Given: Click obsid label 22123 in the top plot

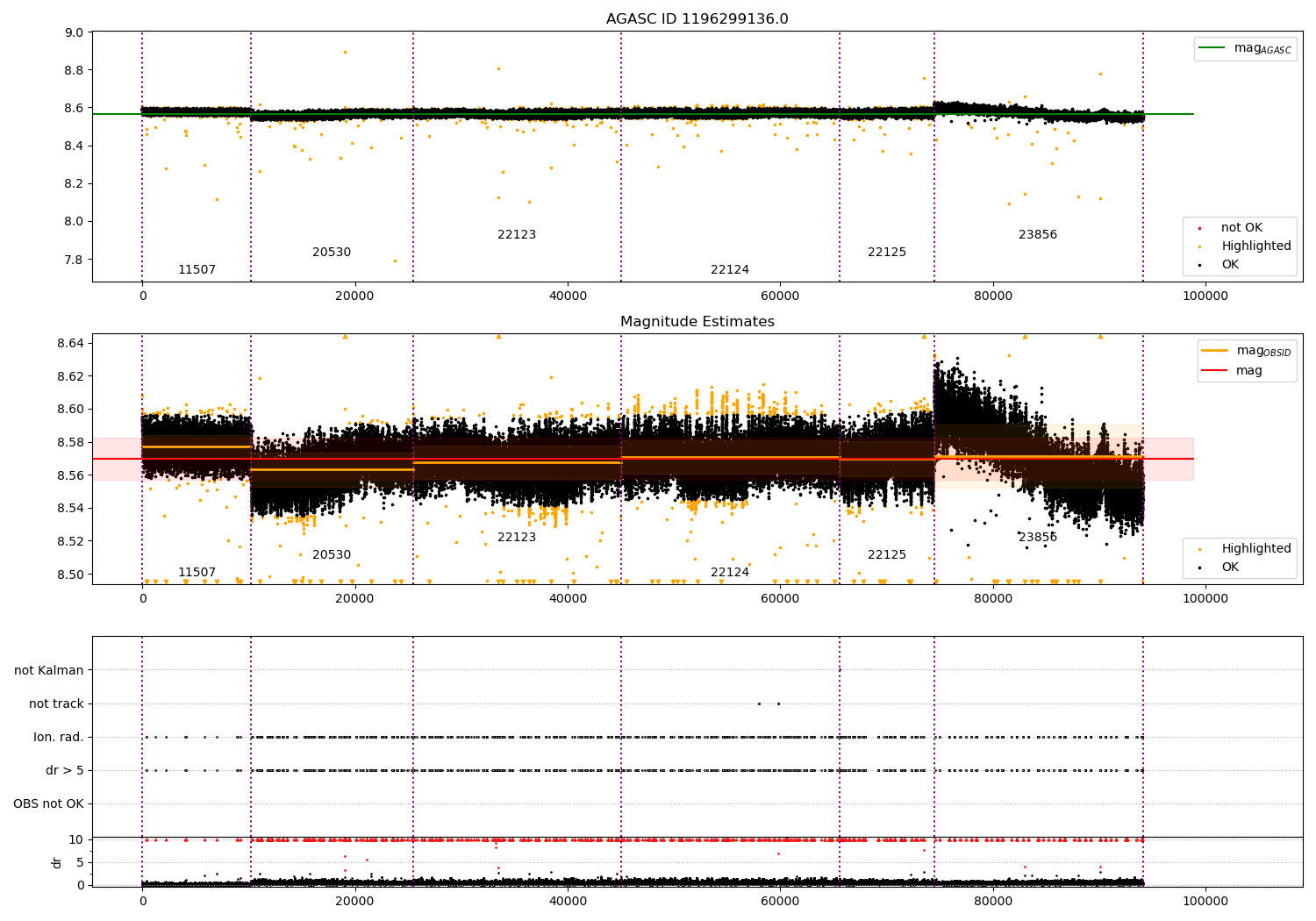Looking at the screenshot, I should (517, 234).
